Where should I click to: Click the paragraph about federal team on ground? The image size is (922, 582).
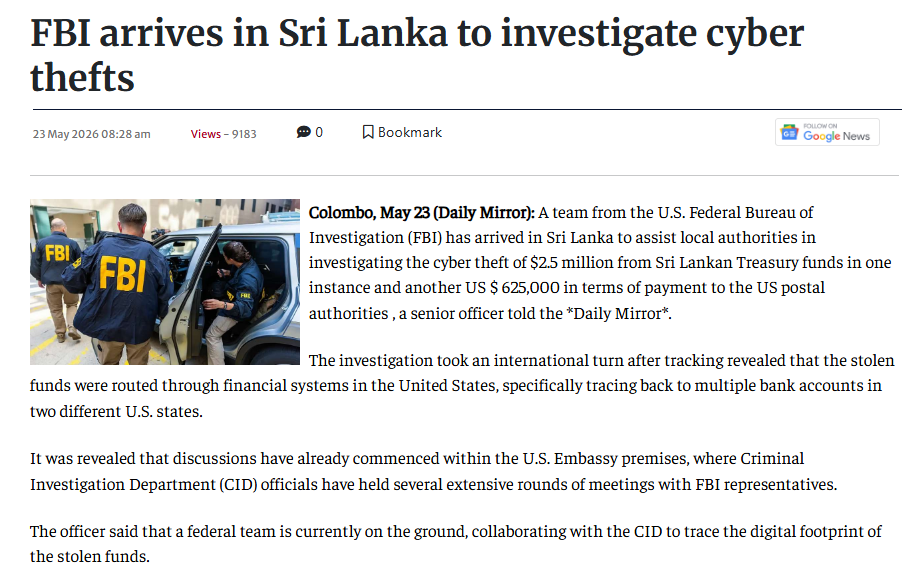456,544
